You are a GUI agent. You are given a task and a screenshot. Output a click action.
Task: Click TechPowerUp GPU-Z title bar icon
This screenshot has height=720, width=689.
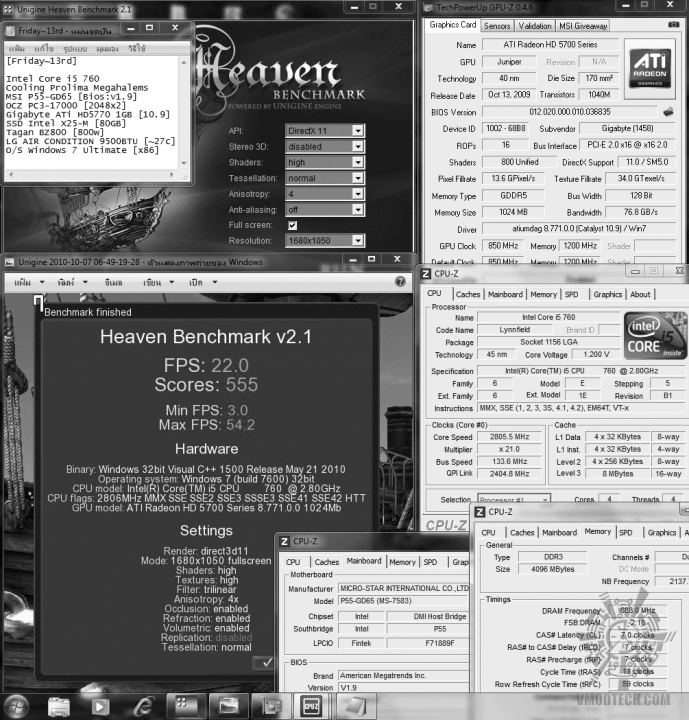[428, 7]
